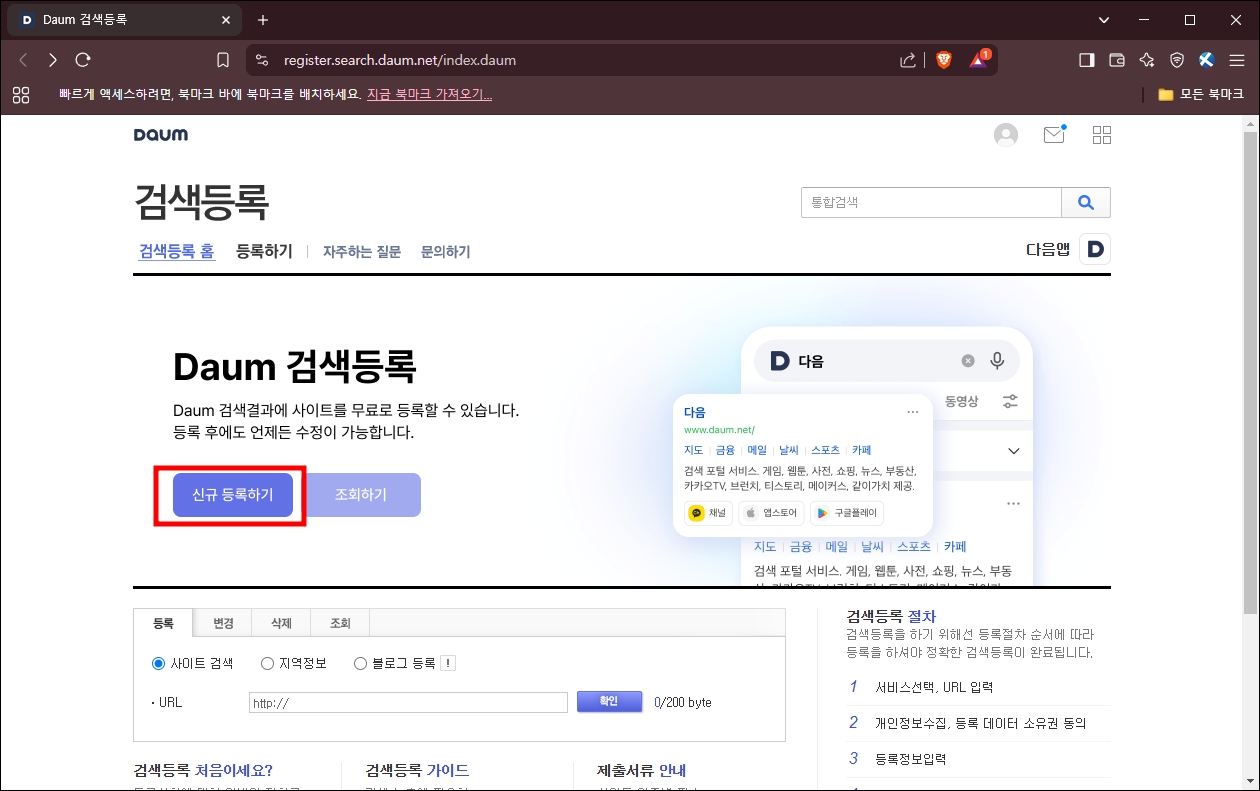Open Leo AI sparkle icon
Screen dimensions: 1260x791
[1147, 60]
